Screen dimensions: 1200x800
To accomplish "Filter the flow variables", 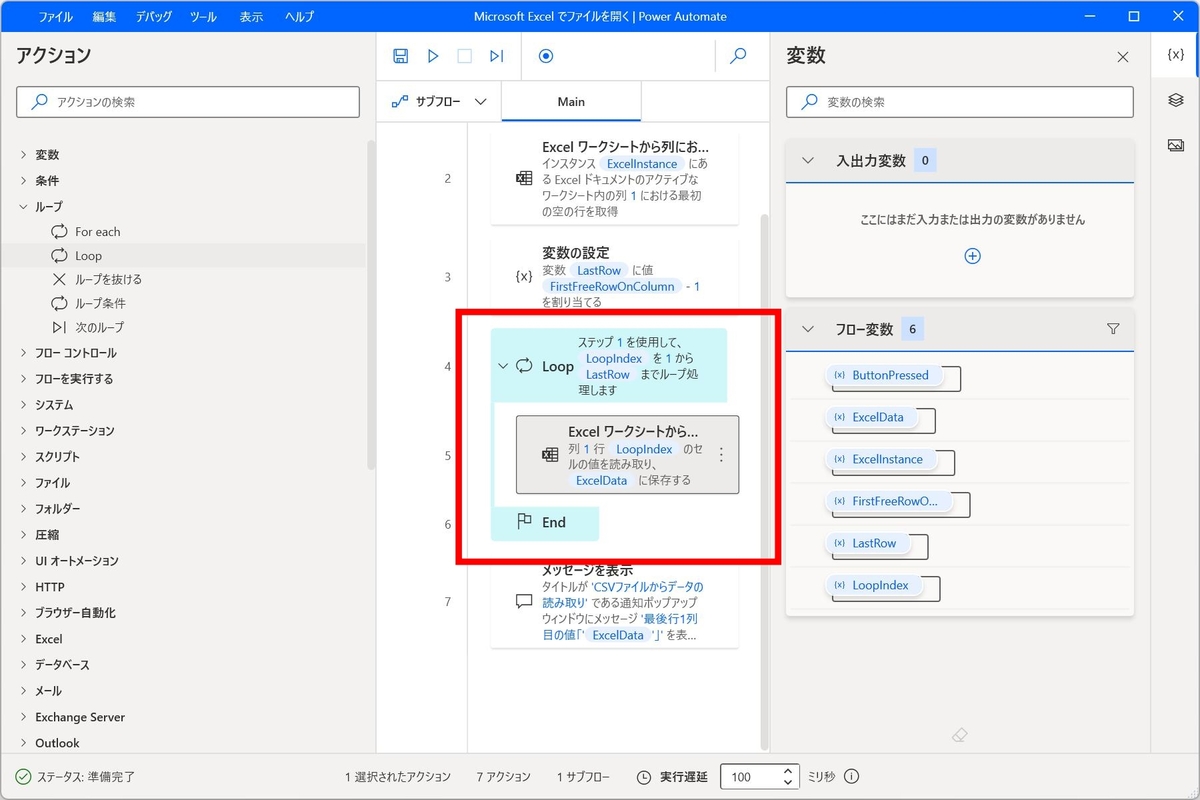I will [x=1113, y=329].
